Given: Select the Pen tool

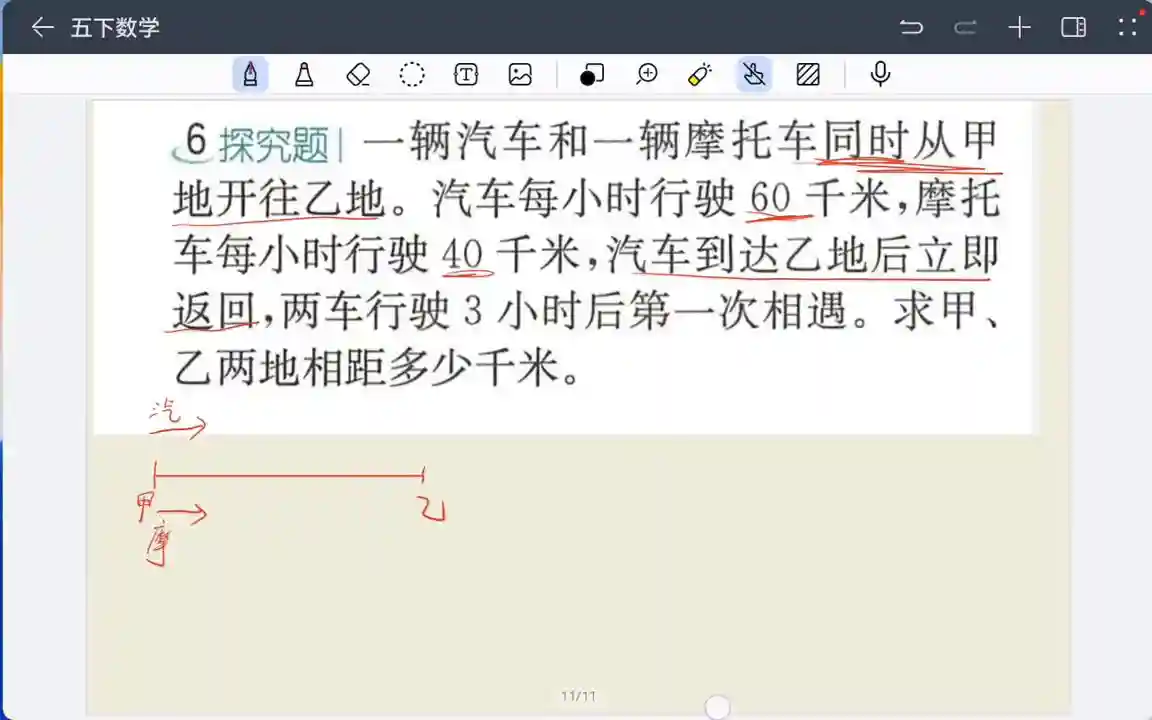Looking at the screenshot, I should (x=249, y=74).
